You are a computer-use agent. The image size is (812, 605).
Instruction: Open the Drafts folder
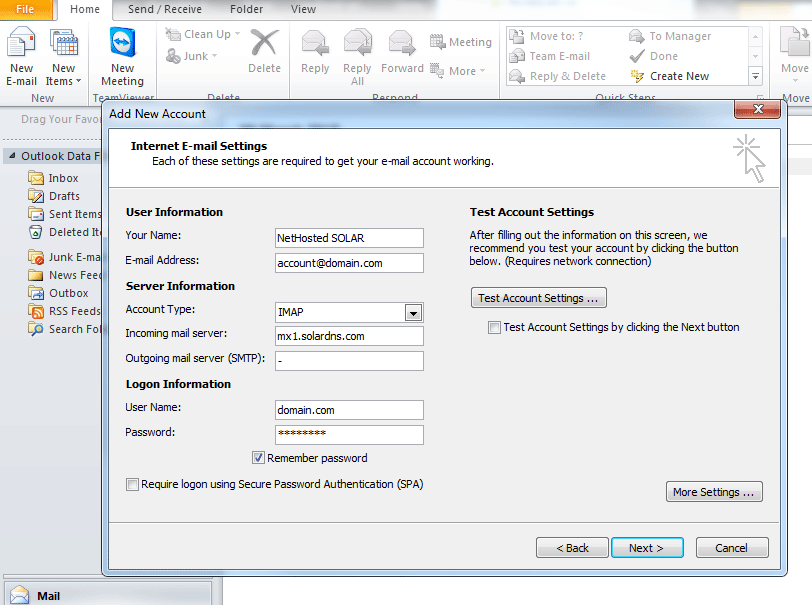54,196
